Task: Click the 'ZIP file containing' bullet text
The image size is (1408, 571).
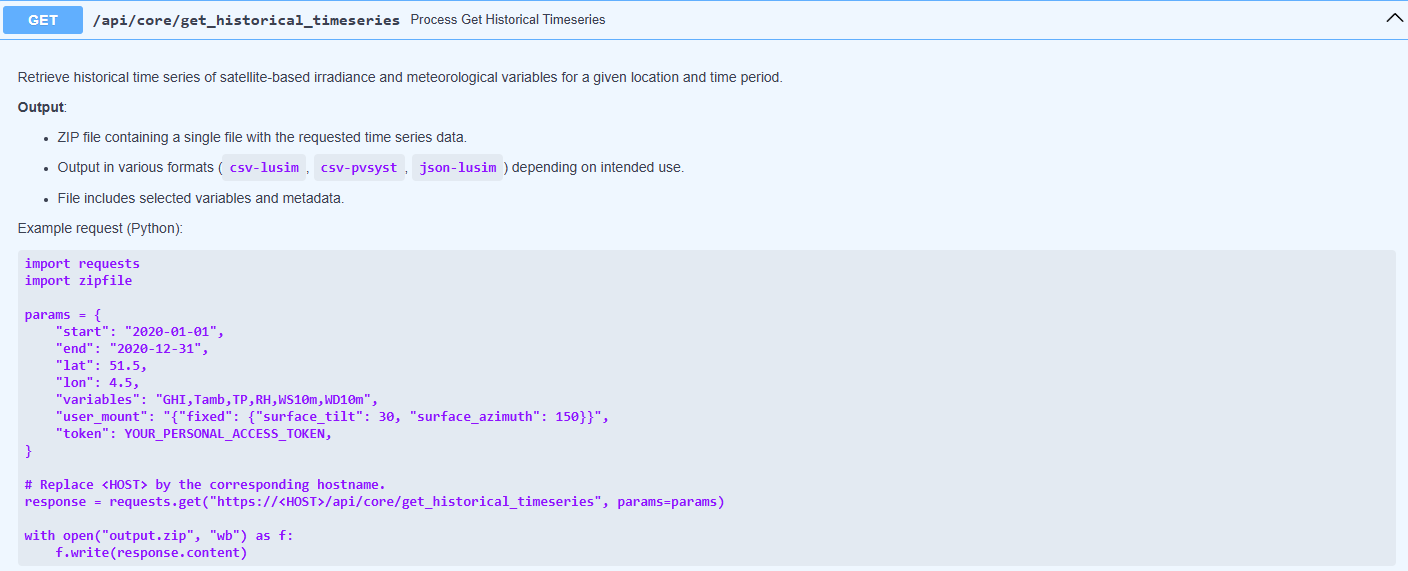Action: [262, 137]
